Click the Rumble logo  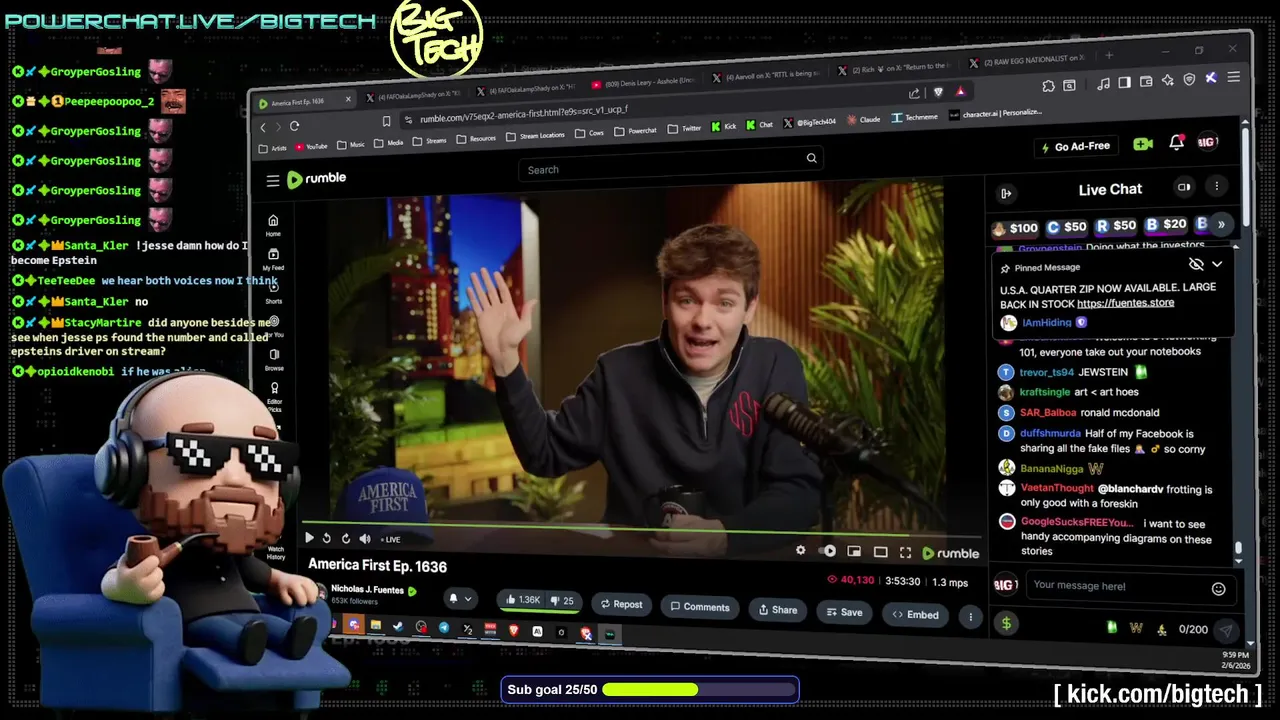point(316,179)
